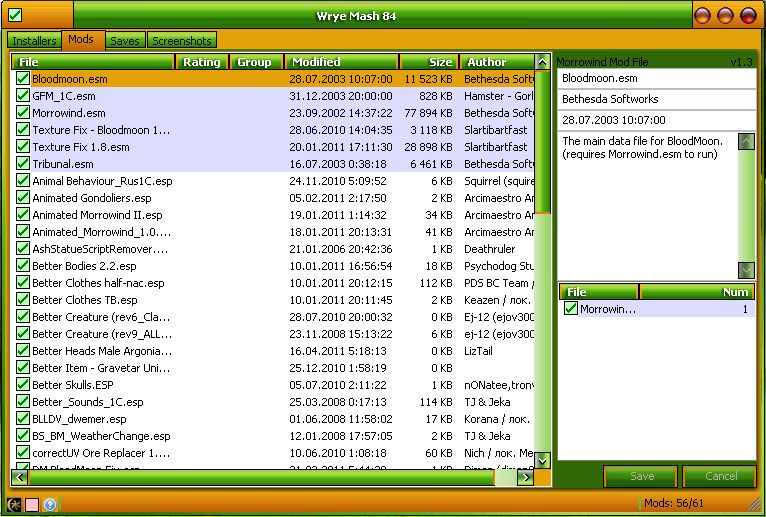766x517 pixels.
Task: Click the scroll-up arrow of the mod list
Action: point(542,62)
